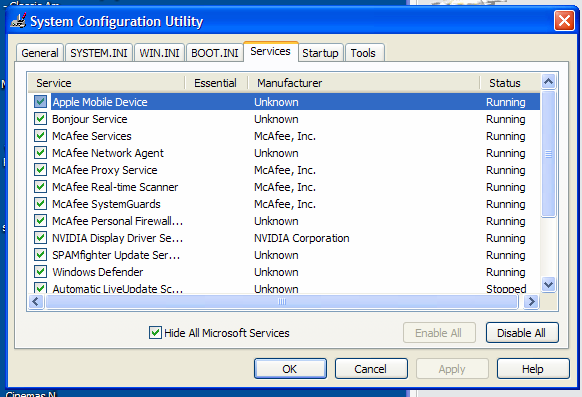Viewport: 582px width, 397px height.
Task: Select McAfee Real-time Scanner row name
Action: tap(115, 187)
